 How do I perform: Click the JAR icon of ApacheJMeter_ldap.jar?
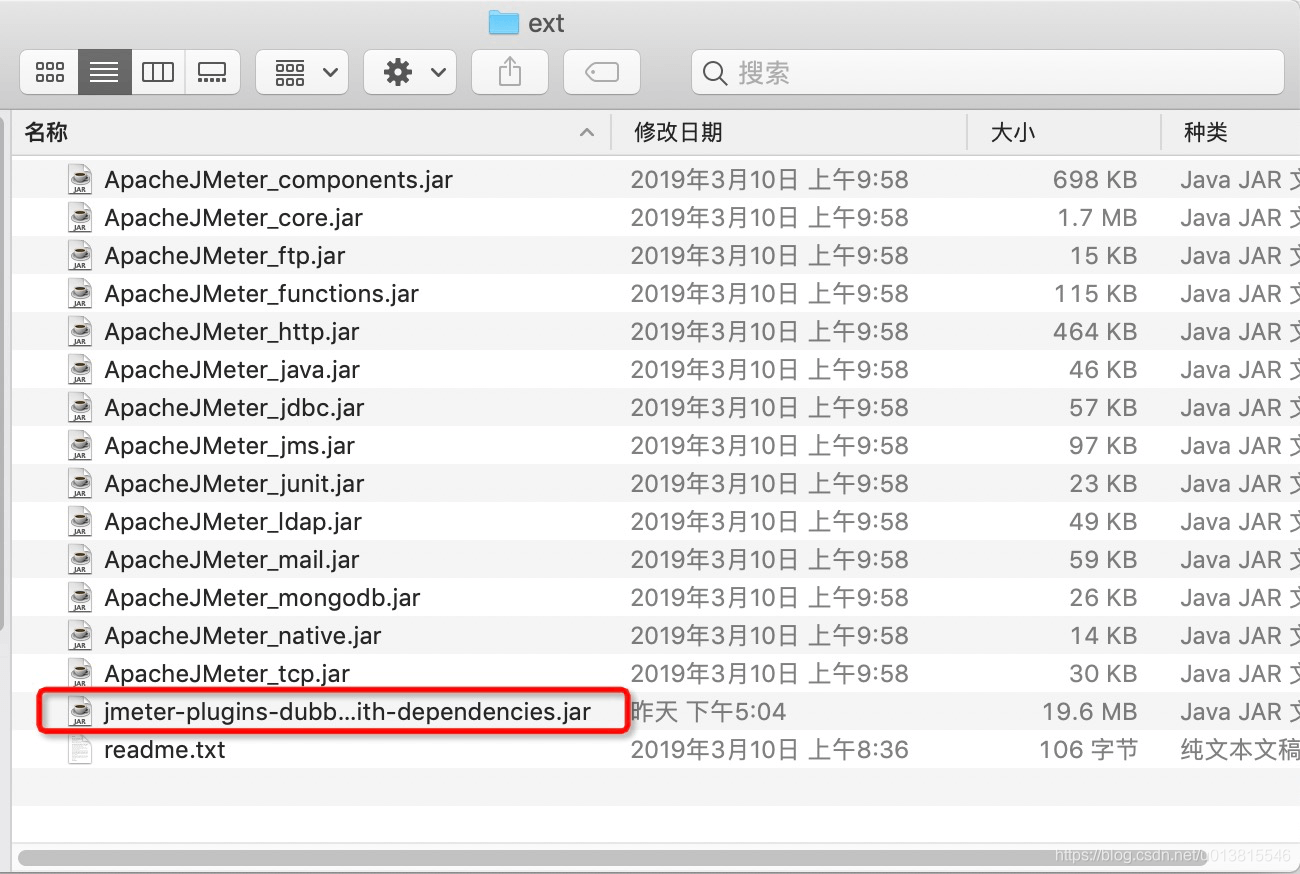pos(80,522)
